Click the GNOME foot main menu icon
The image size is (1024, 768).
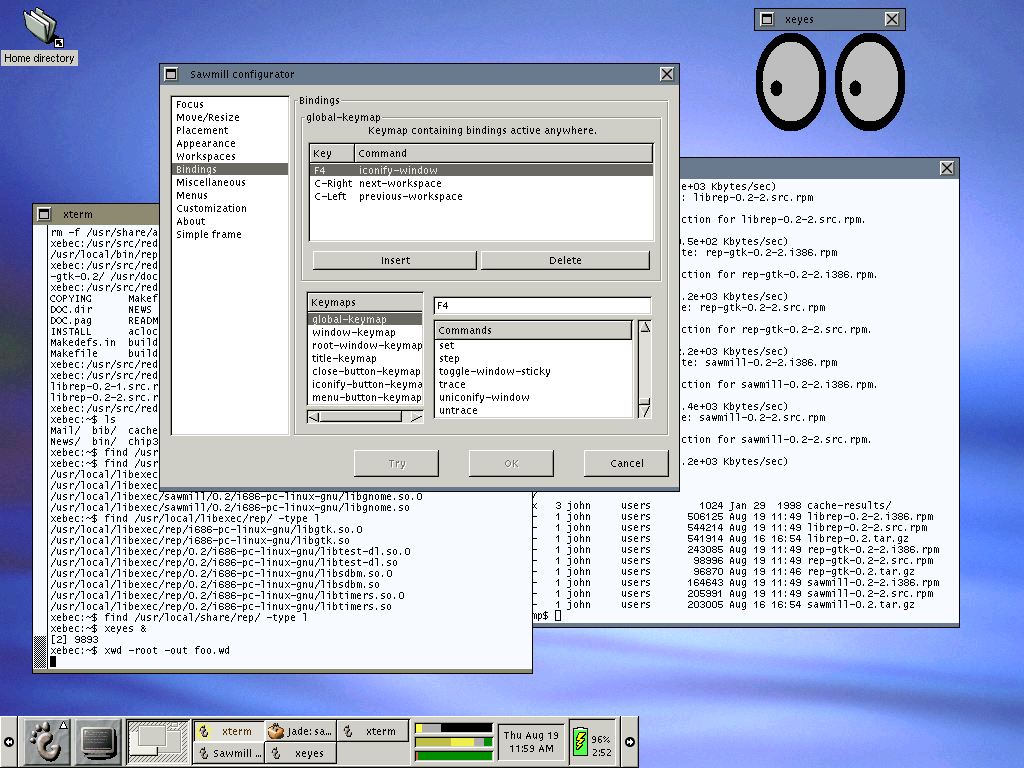click(46, 741)
